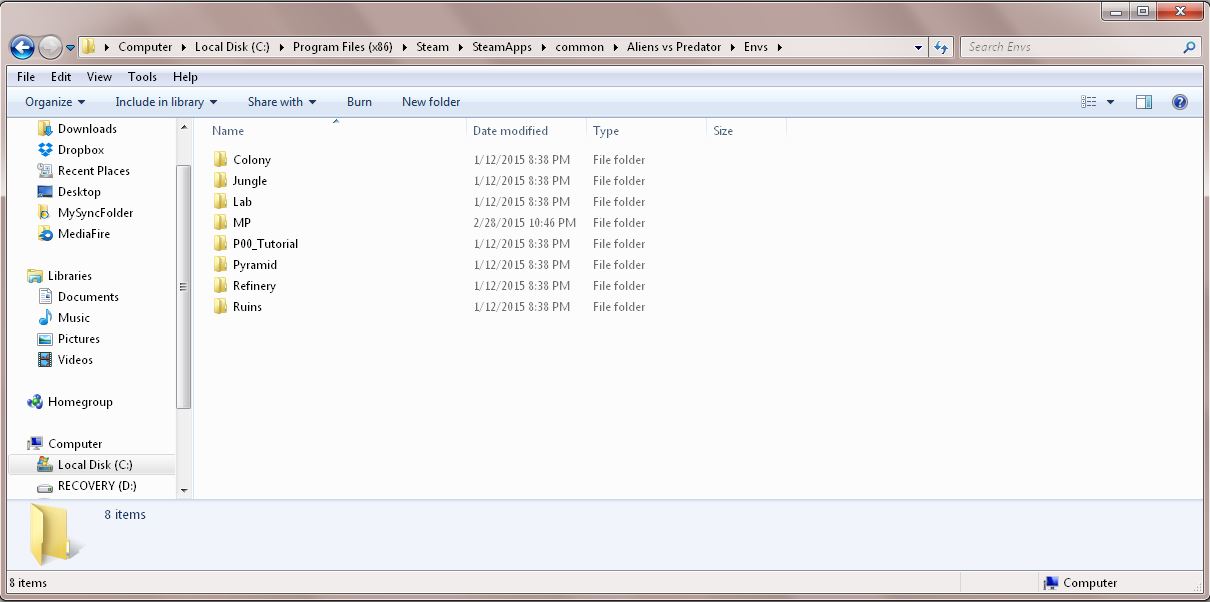
Task: Click Program Files (x86) in address breadcrumb
Action: click(x=343, y=47)
